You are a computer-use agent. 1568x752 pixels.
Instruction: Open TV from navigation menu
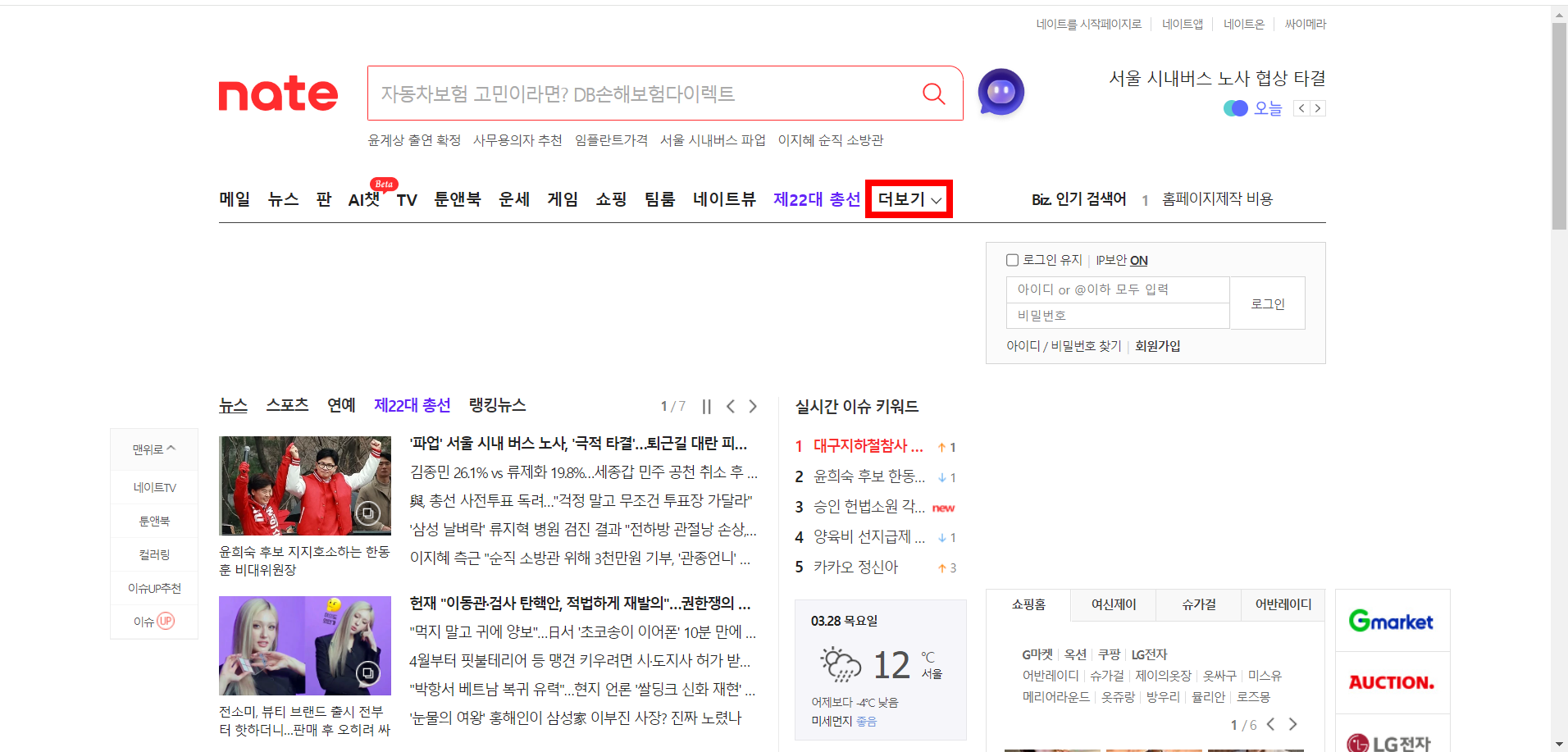[x=407, y=199]
